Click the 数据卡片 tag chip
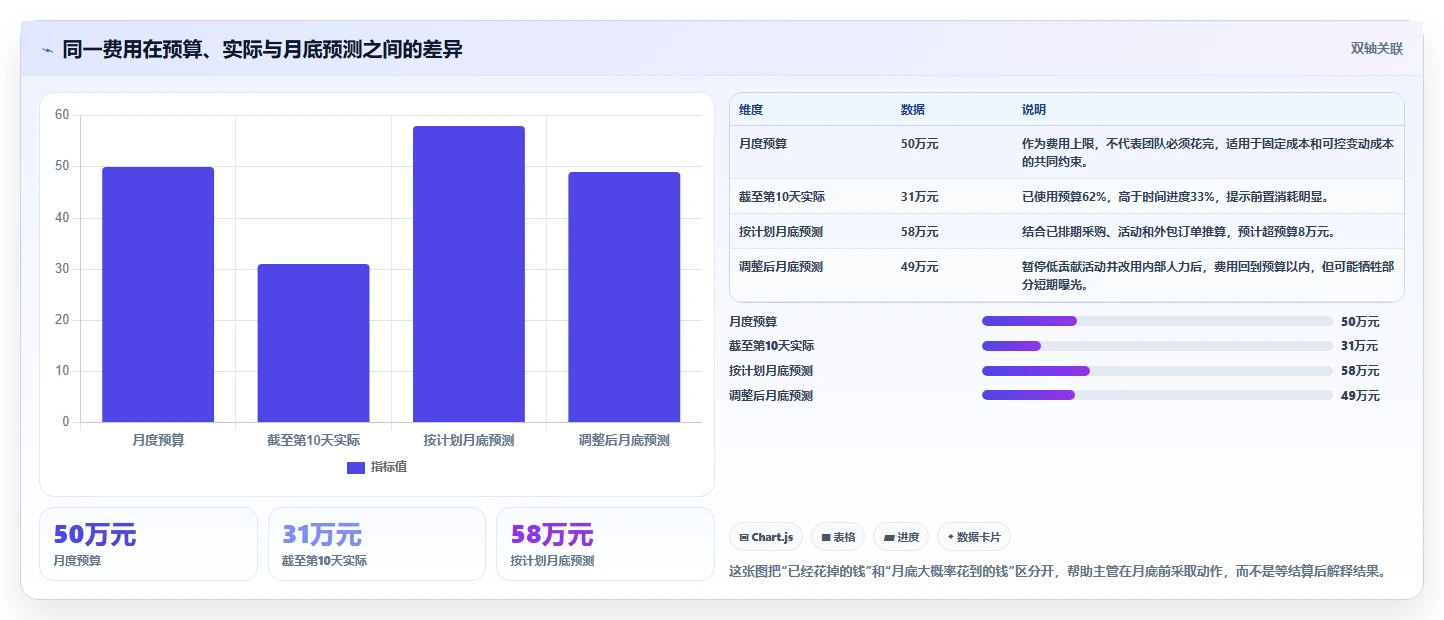Image resolution: width=1444 pixels, height=620 pixels. pyautogui.click(x=974, y=537)
